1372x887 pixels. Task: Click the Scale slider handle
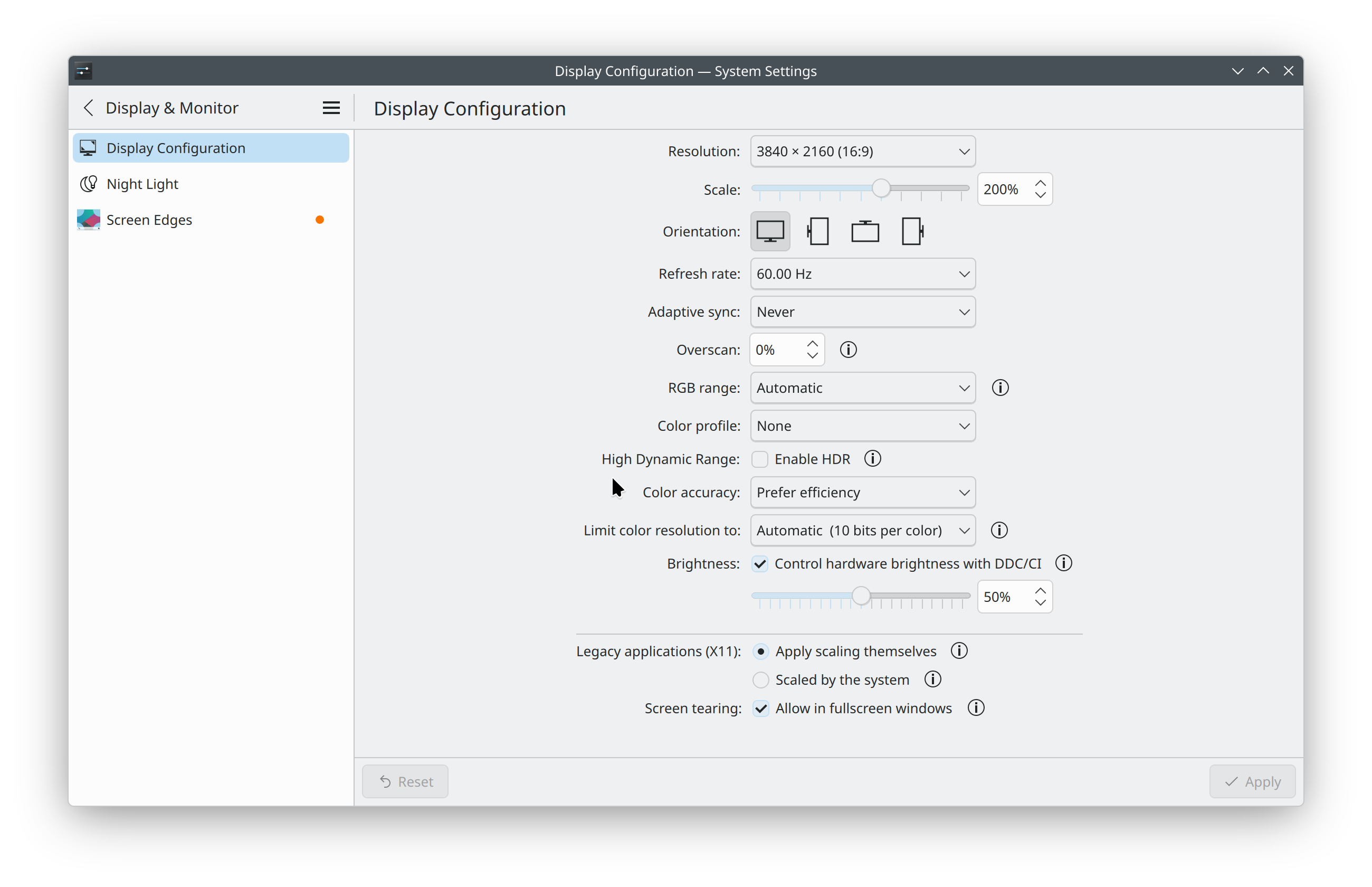[x=881, y=188]
